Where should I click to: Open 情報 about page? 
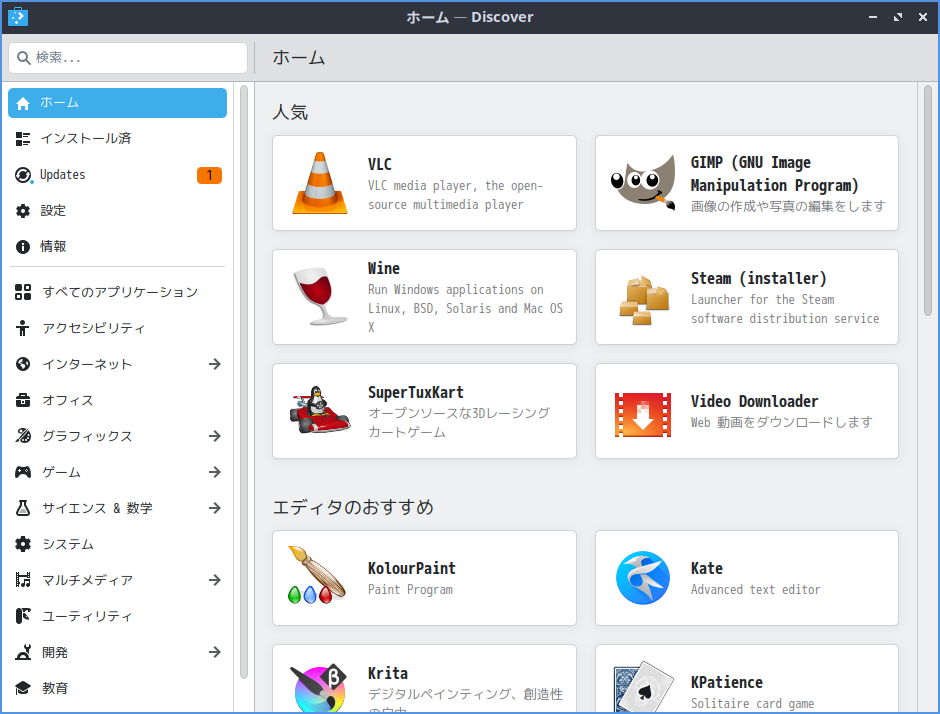click(x=118, y=247)
